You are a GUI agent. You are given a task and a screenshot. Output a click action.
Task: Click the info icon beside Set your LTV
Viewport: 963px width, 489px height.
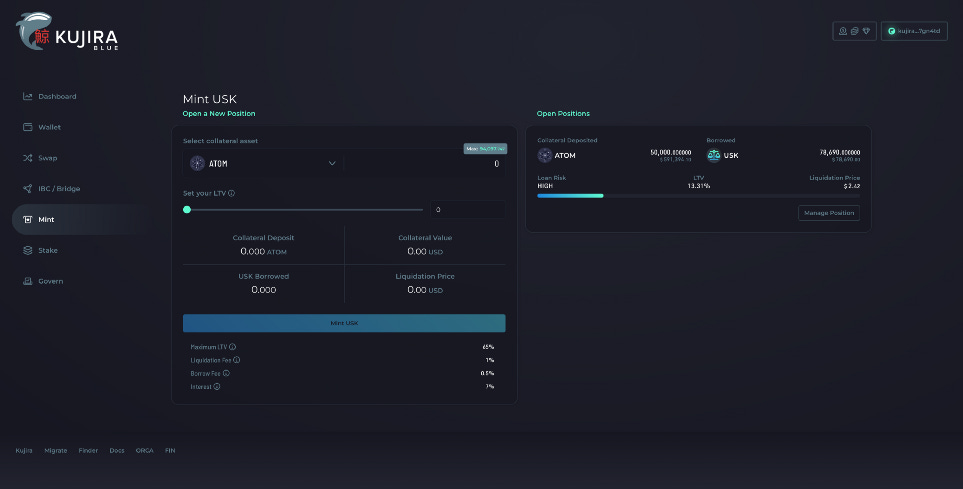[x=232, y=193]
